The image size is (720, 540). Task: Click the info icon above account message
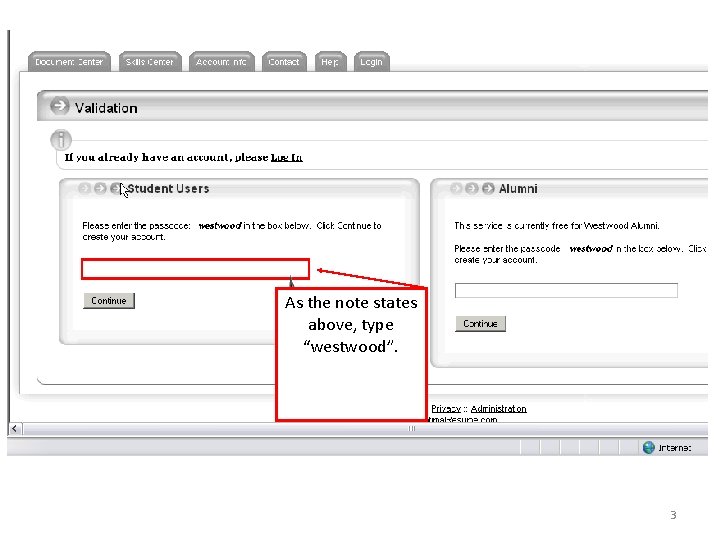pos(61,140)
